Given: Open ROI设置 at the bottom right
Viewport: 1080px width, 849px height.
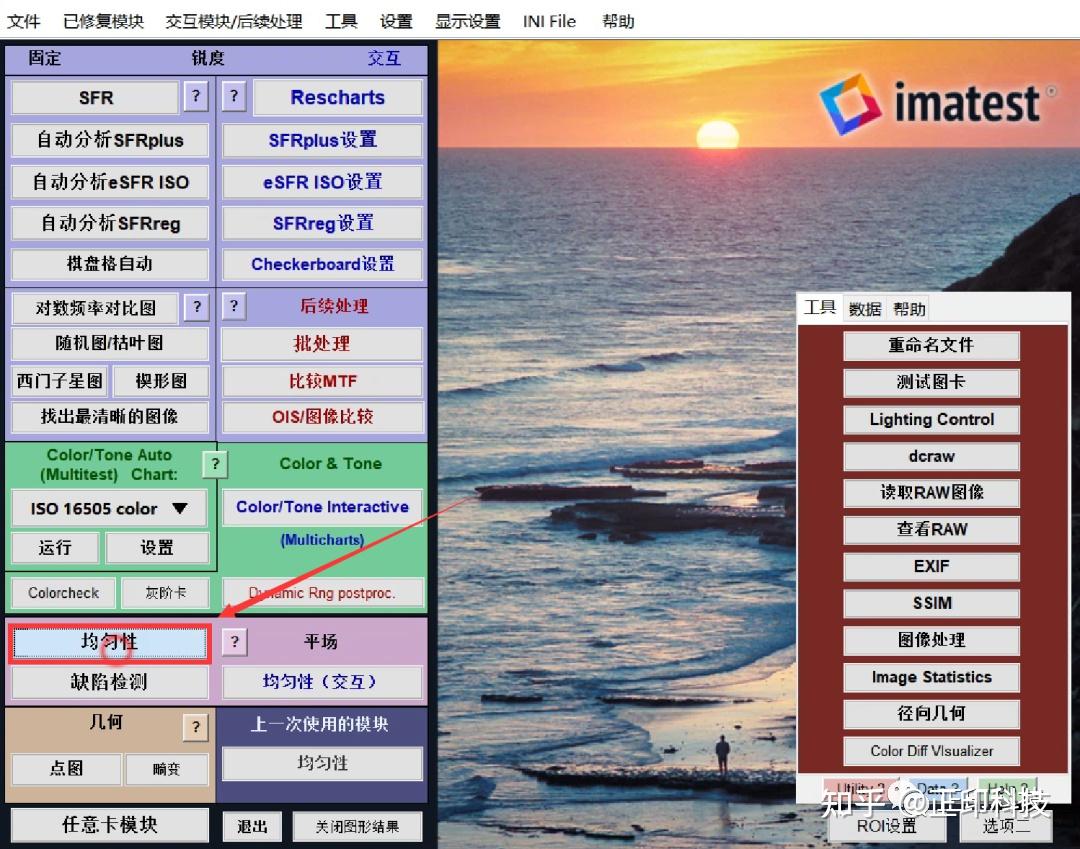Looking at the screenshot, I should (x=886, y=829).
